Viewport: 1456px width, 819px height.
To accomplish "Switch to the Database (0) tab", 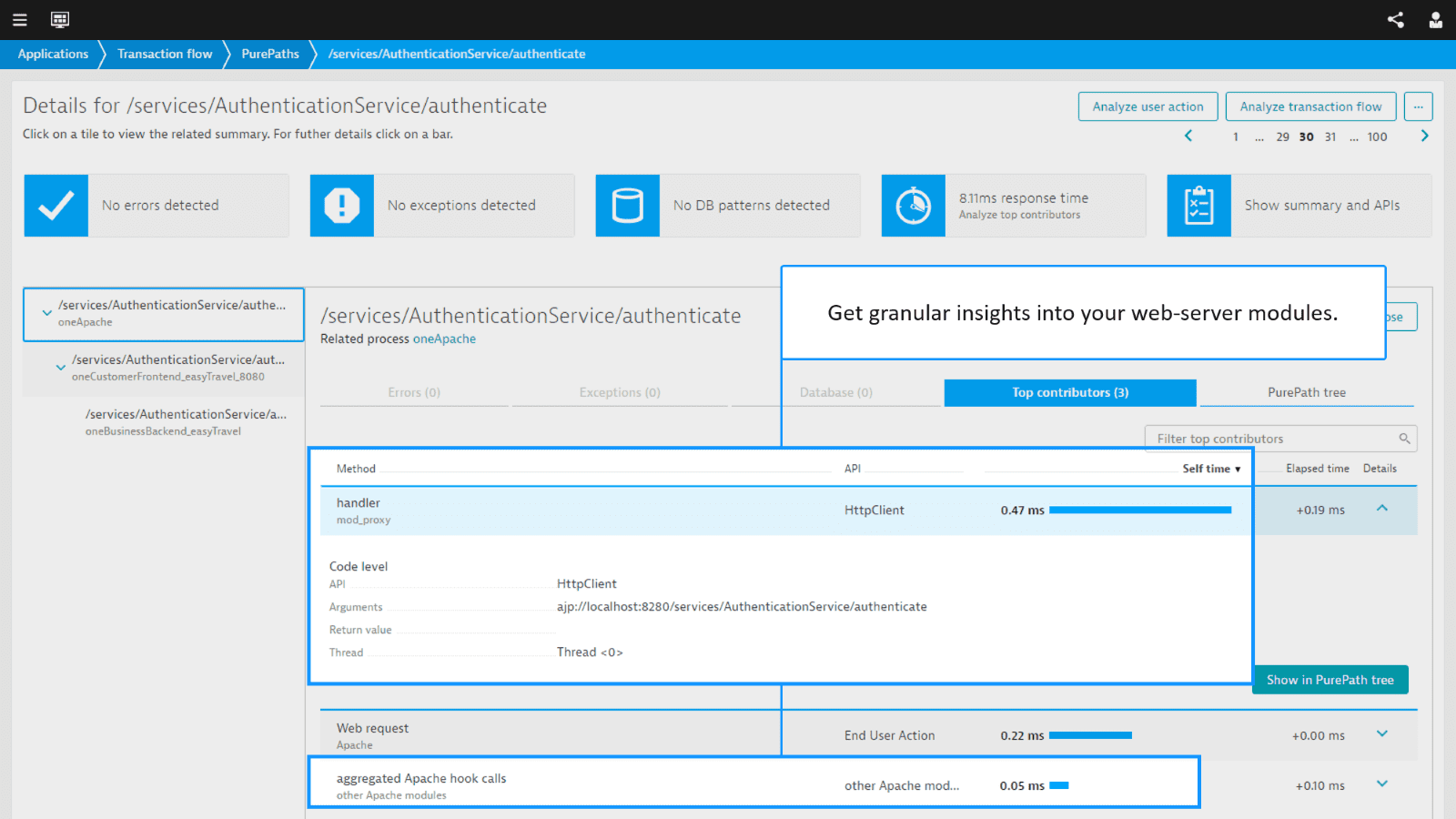I will pyautogui.click(x=836, y=392).
